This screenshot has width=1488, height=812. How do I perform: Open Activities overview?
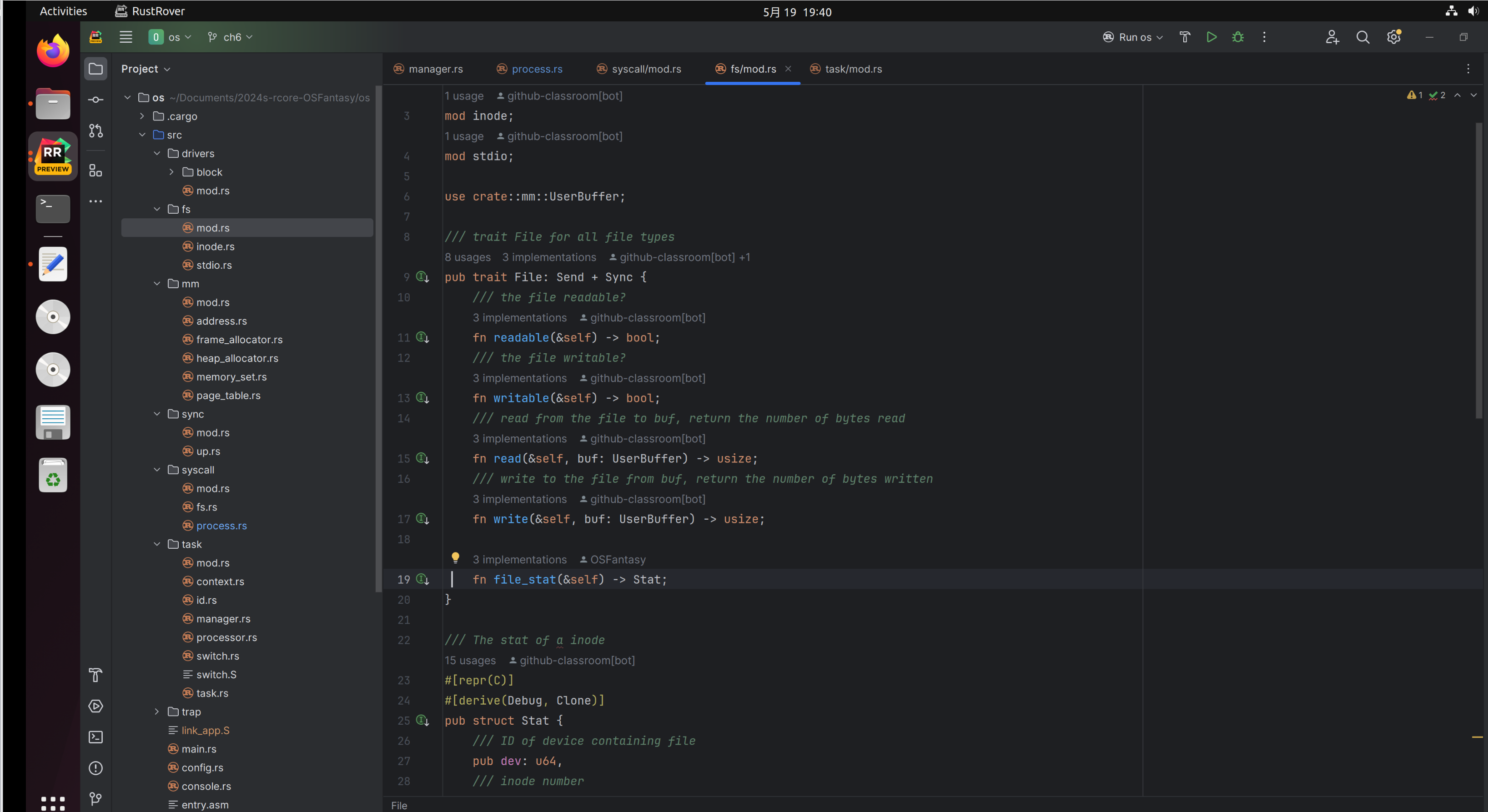tap(64, 11)
